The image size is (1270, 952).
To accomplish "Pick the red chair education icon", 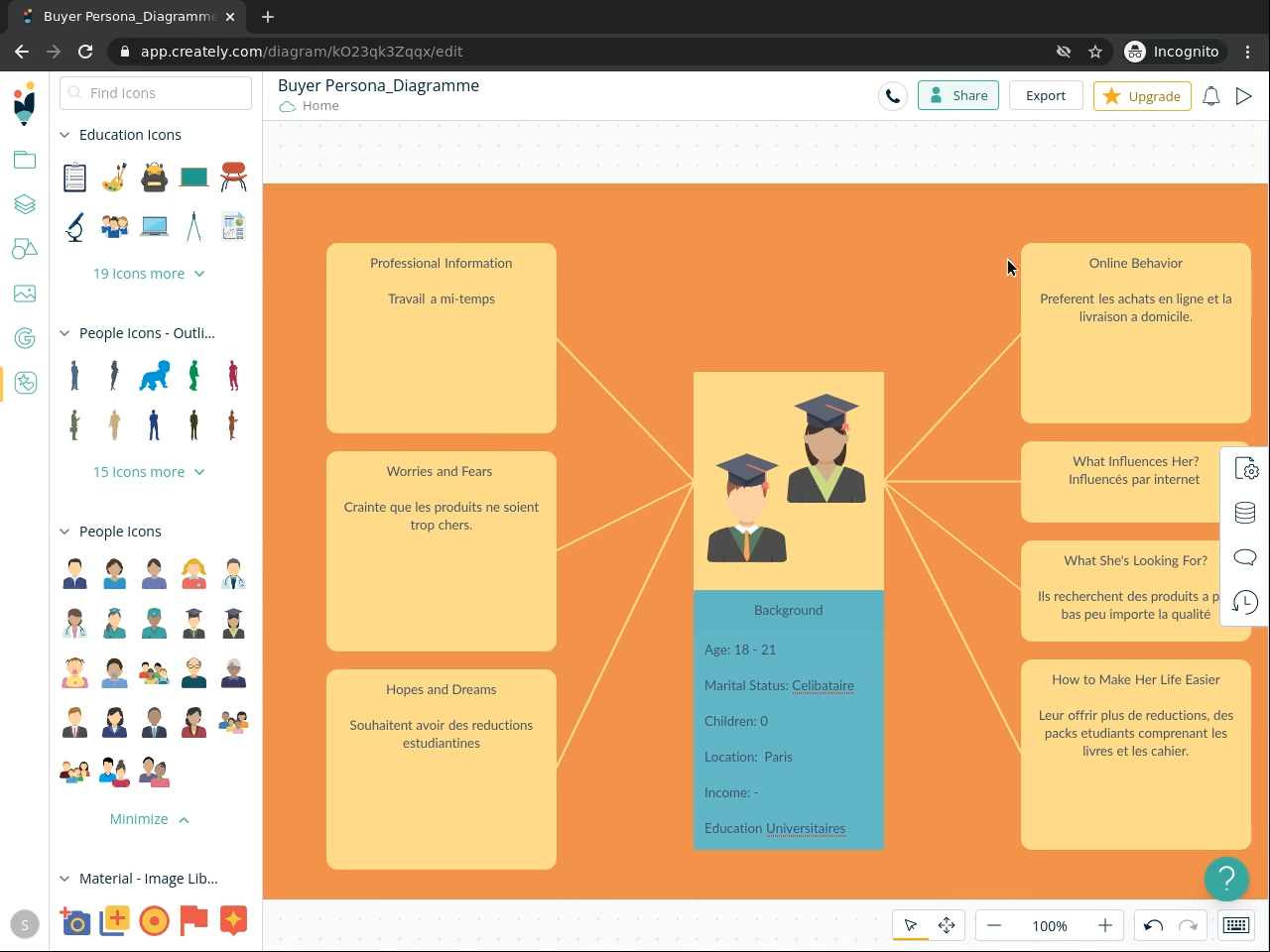I will click(x=233, y=178).
